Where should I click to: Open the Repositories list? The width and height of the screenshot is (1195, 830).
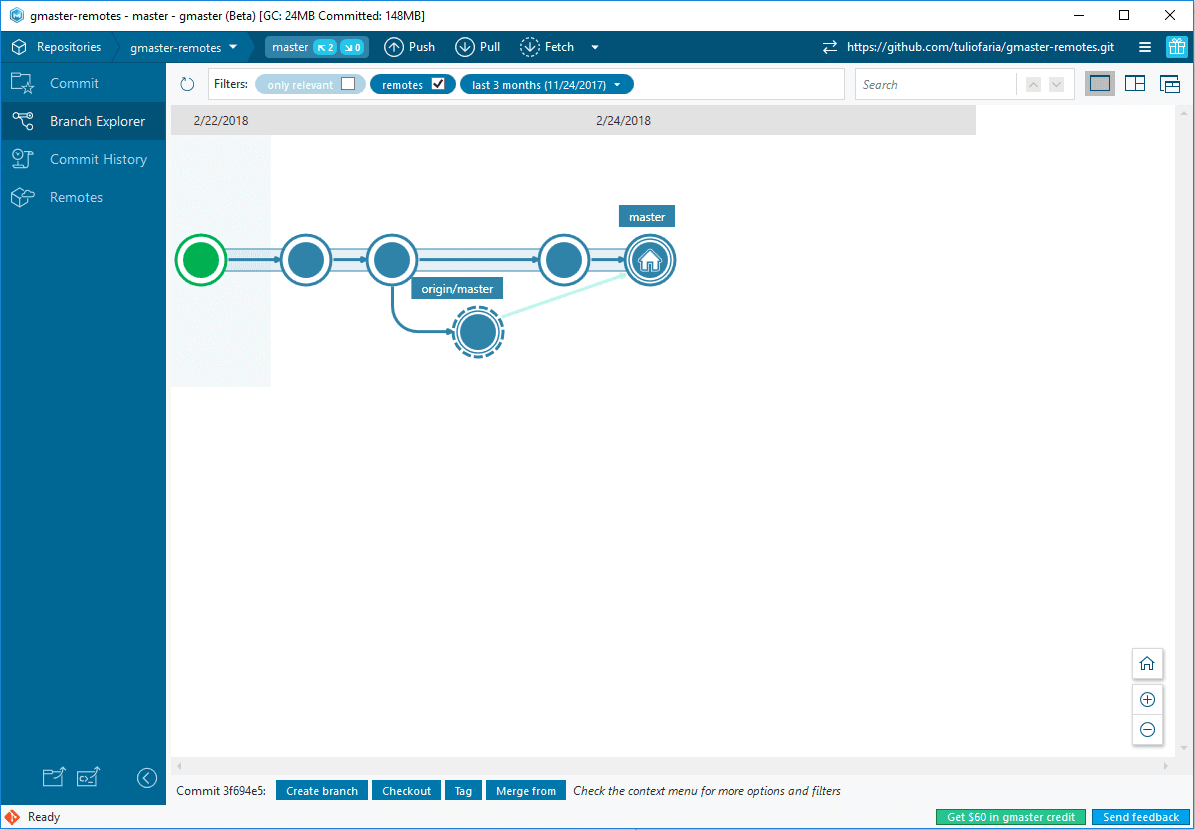(x=56, y=47)
